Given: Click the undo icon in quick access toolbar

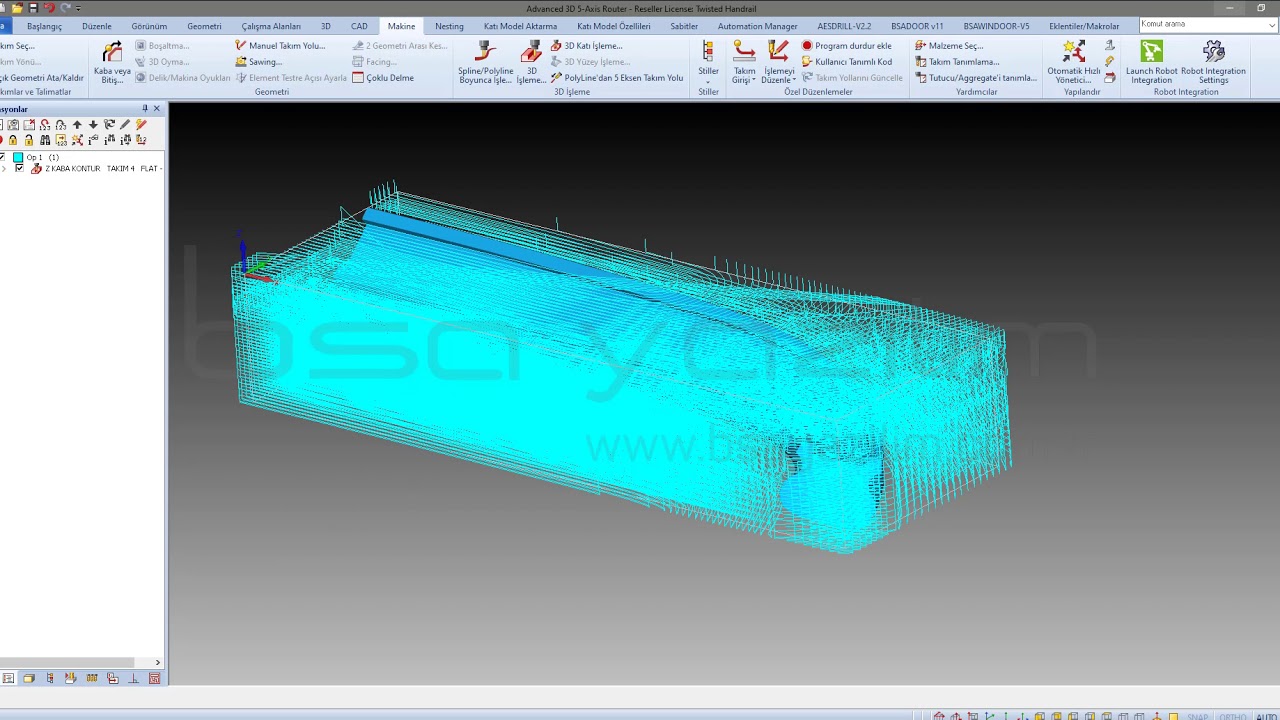Looking at the screenshot, I should [x=49, y=8].
